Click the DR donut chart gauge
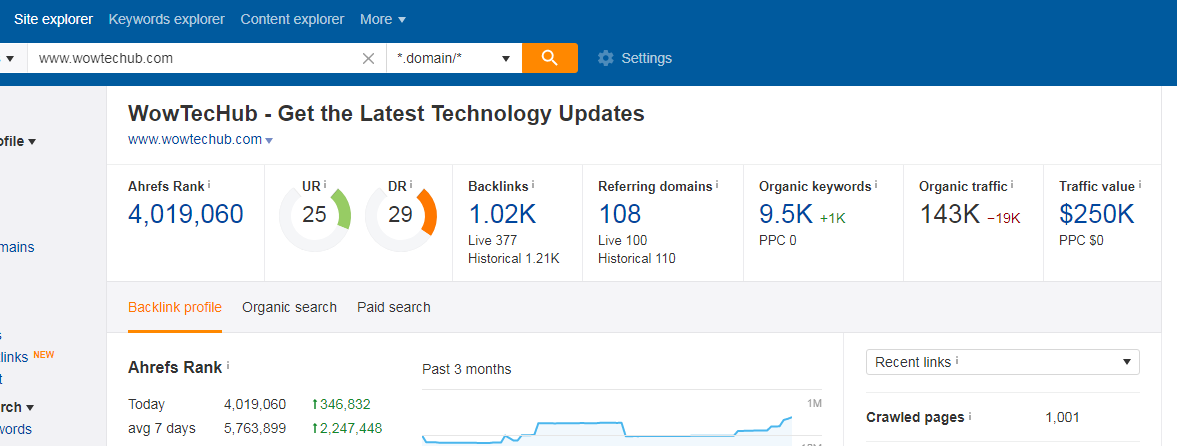 401,215
